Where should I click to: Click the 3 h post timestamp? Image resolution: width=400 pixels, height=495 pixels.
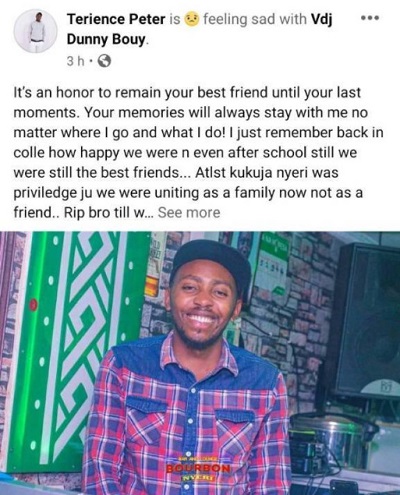[75, 61]
